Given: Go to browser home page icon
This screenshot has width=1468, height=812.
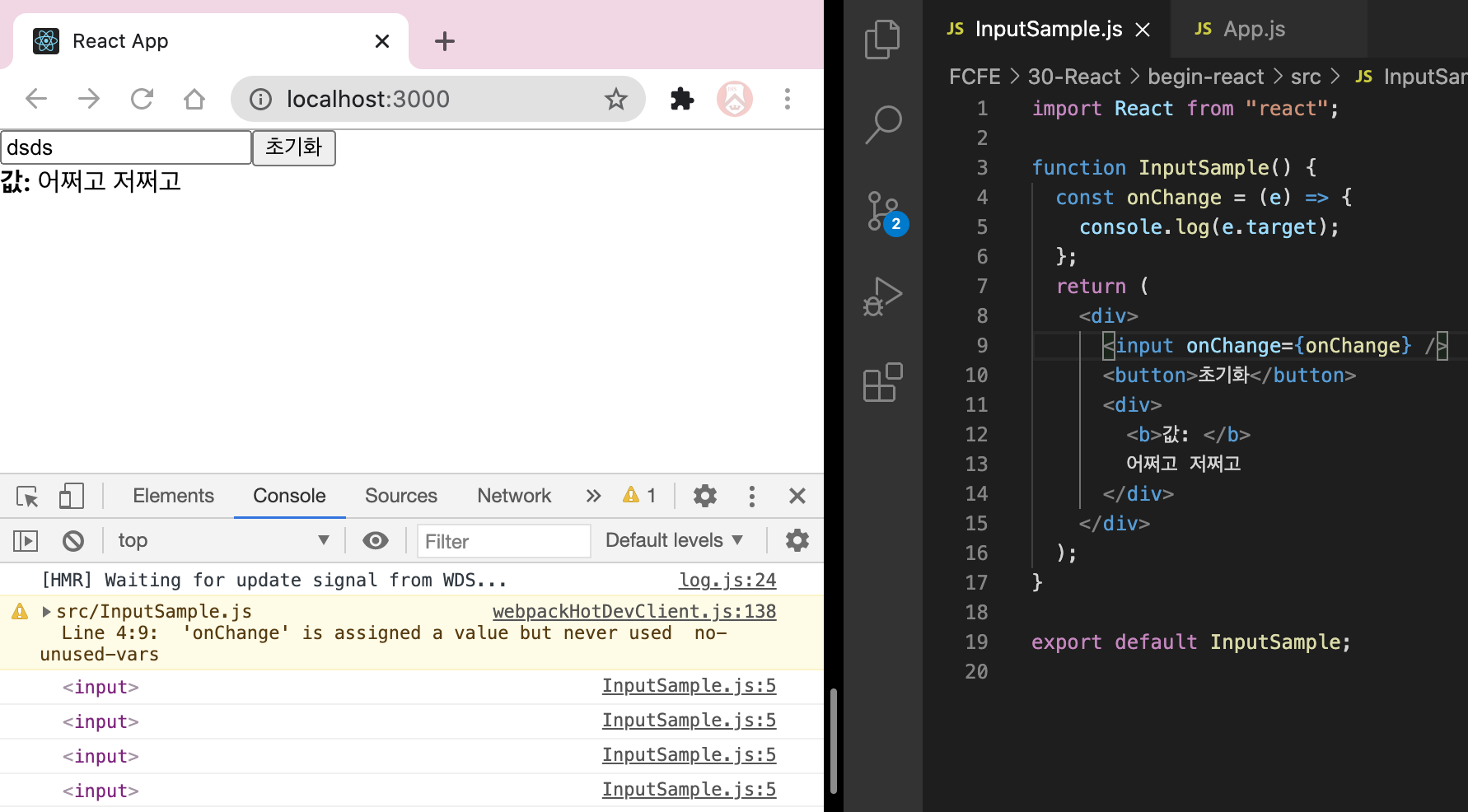Looking at the screenshot, I should click(x=194, y=99).
